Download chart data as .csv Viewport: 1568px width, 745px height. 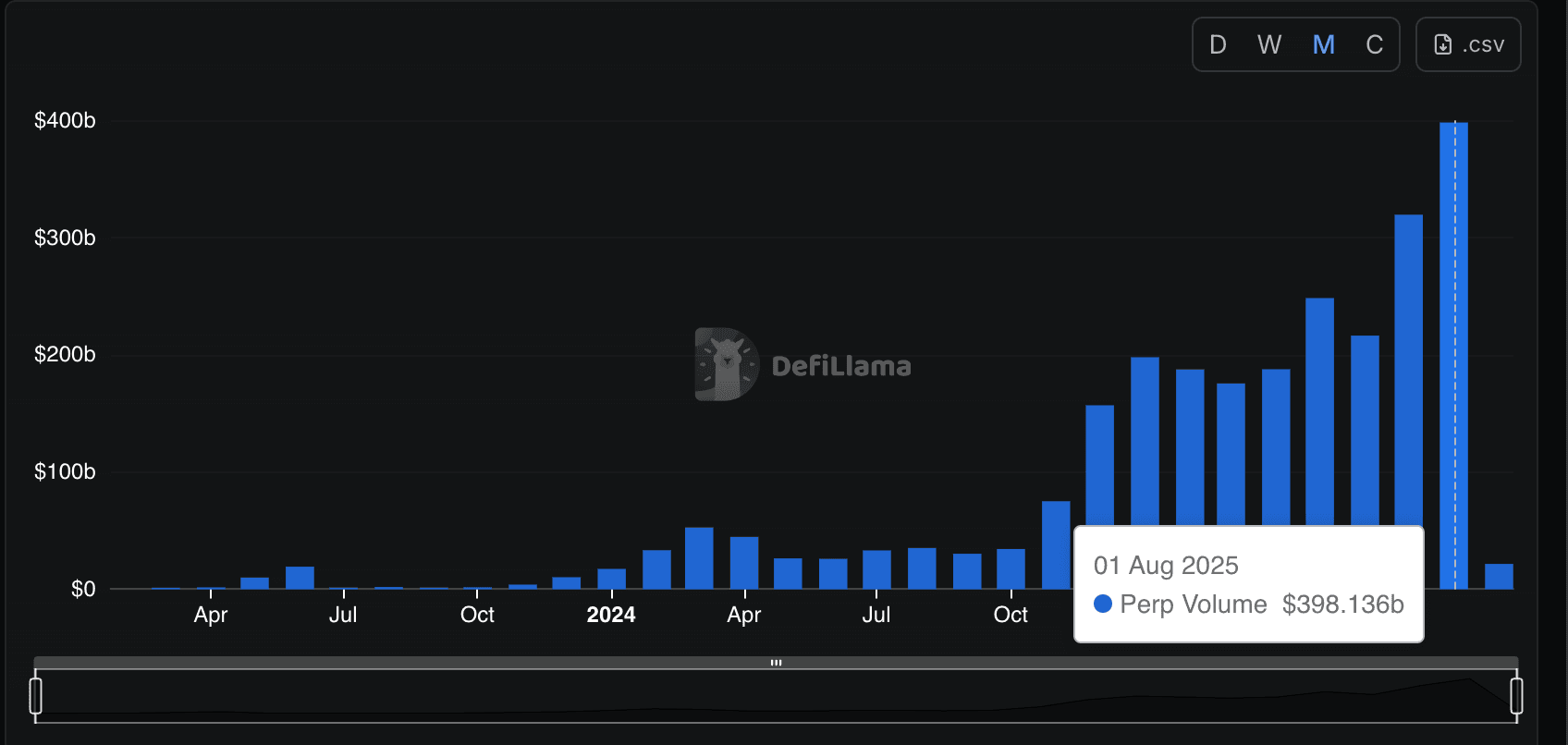pos(1468,44)
